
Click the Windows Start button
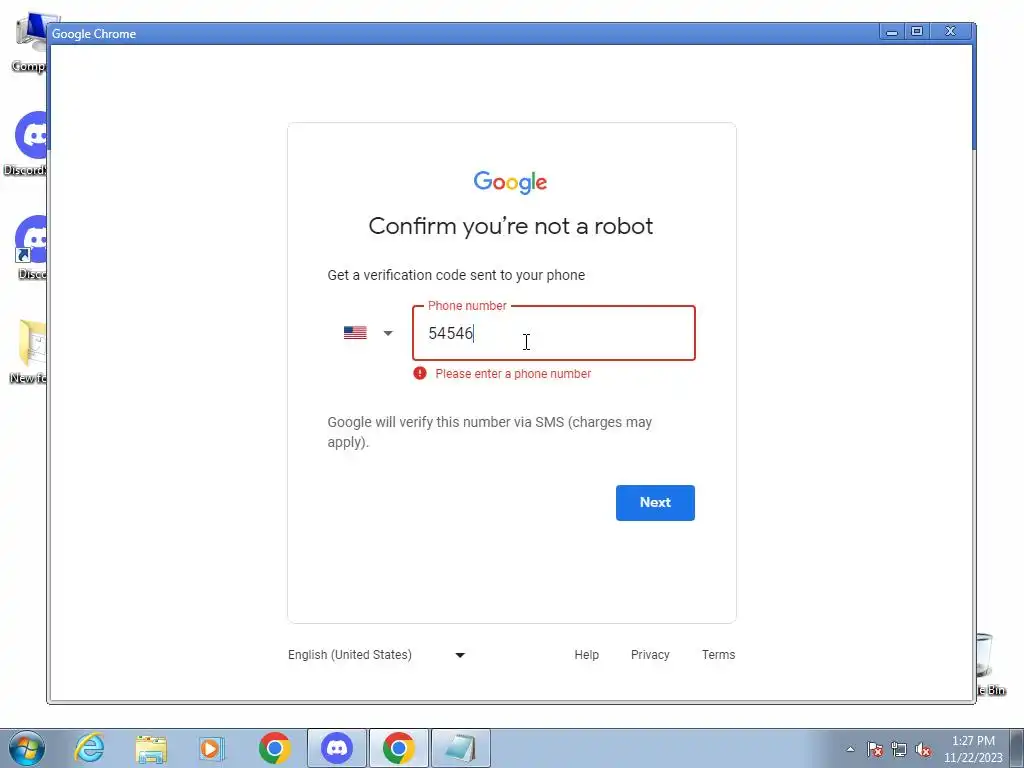click(26, 748)
